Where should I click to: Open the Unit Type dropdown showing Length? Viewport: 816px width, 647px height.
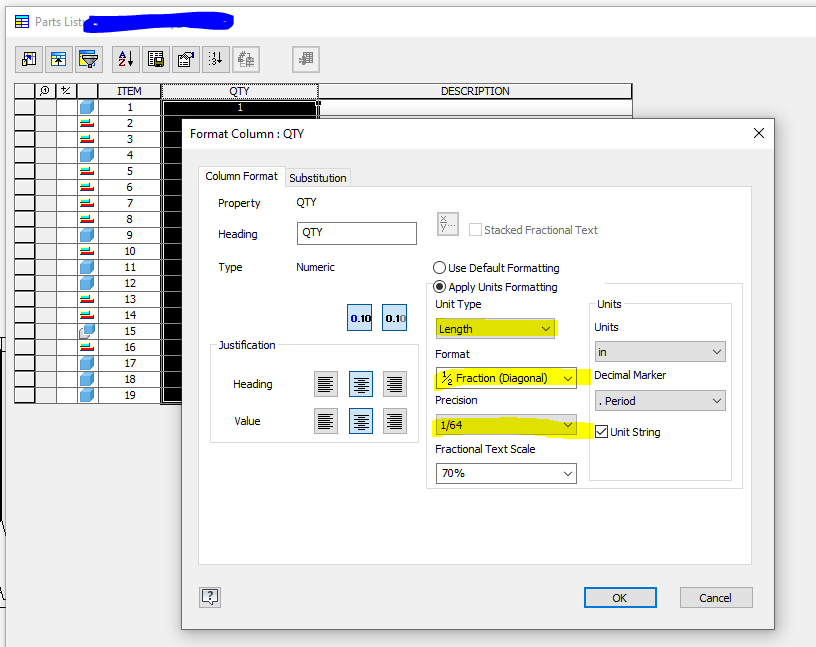click(495, 328)
